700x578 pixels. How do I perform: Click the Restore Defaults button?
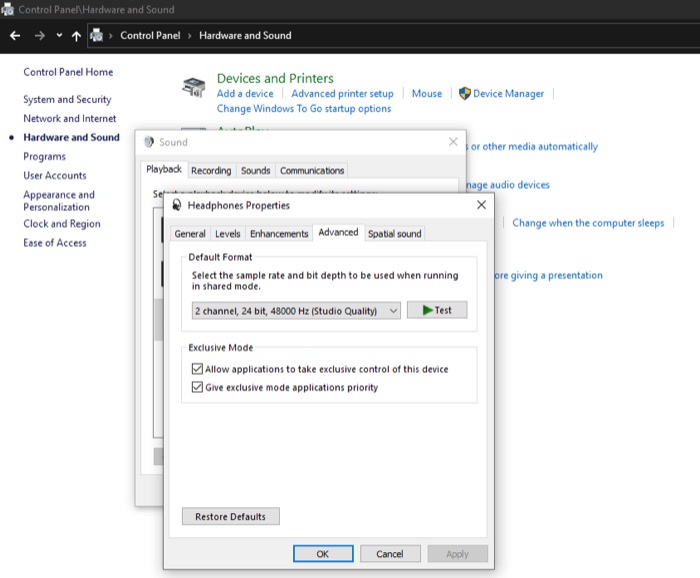point(230,517)
